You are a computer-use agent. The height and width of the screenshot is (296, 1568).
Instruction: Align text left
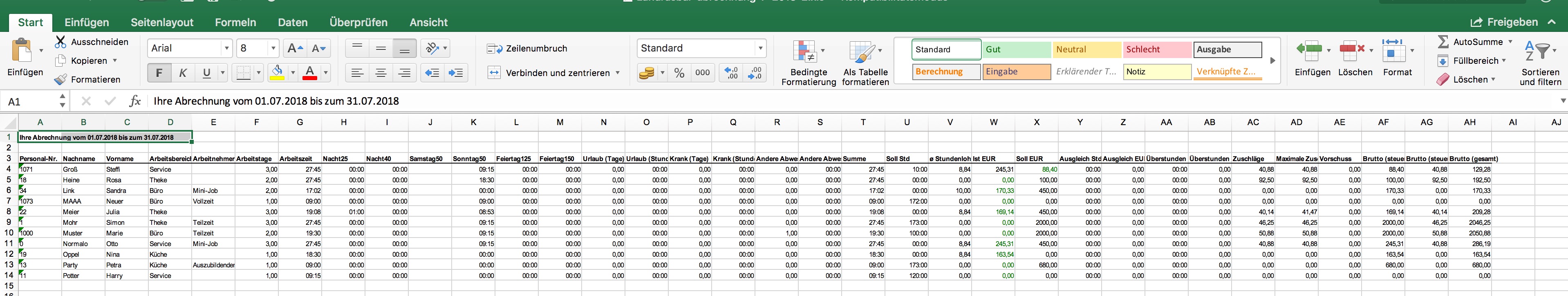[357, 73]
